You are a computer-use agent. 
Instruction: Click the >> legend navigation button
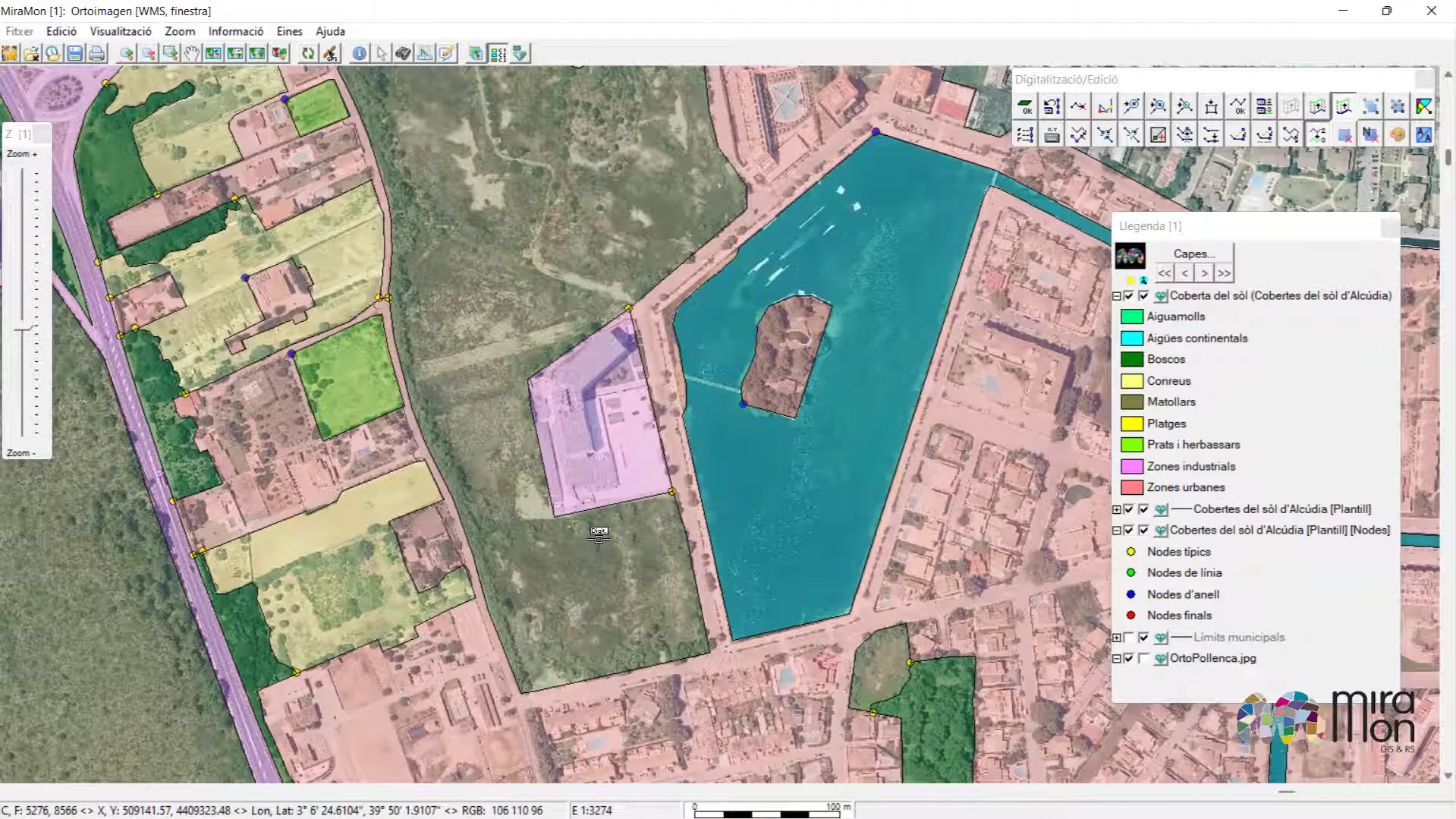click(x=1224, y=273)
